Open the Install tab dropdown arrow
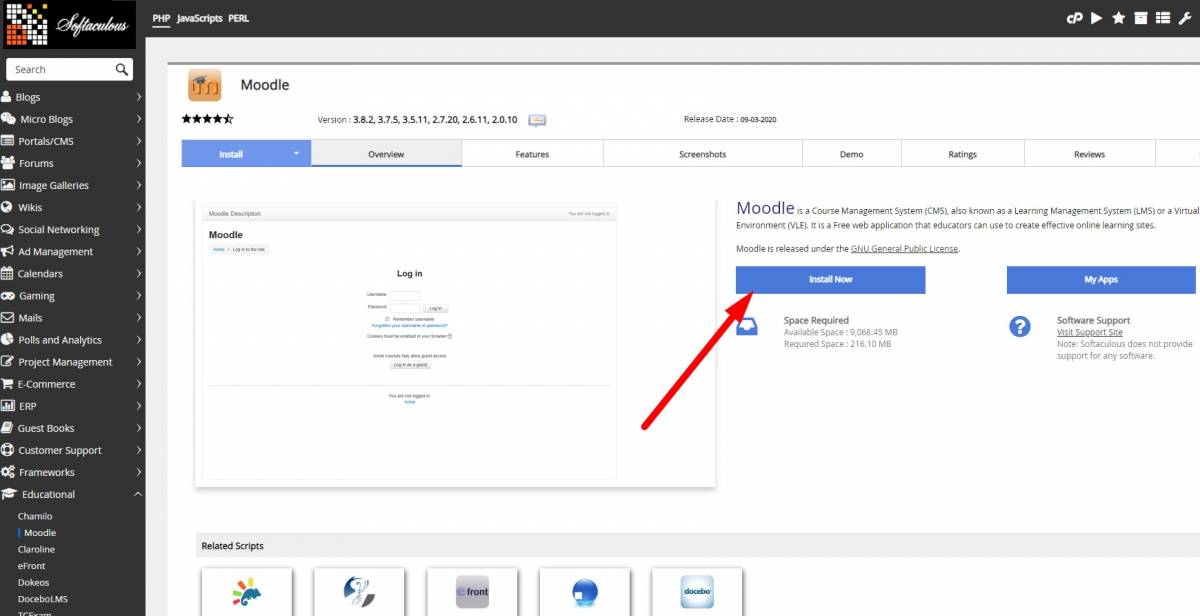The height and width of the screenshot is (616, 1200). coord(297,154)
